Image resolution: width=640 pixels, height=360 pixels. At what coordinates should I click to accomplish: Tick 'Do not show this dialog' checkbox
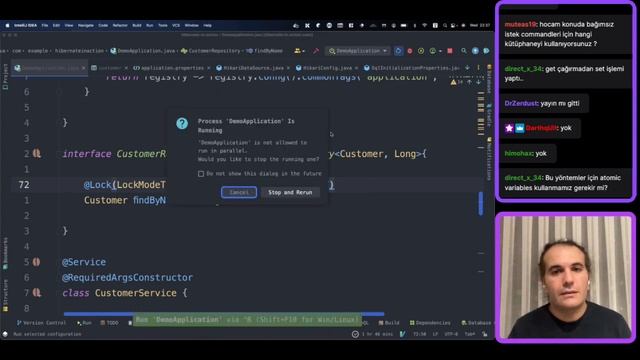201,174
